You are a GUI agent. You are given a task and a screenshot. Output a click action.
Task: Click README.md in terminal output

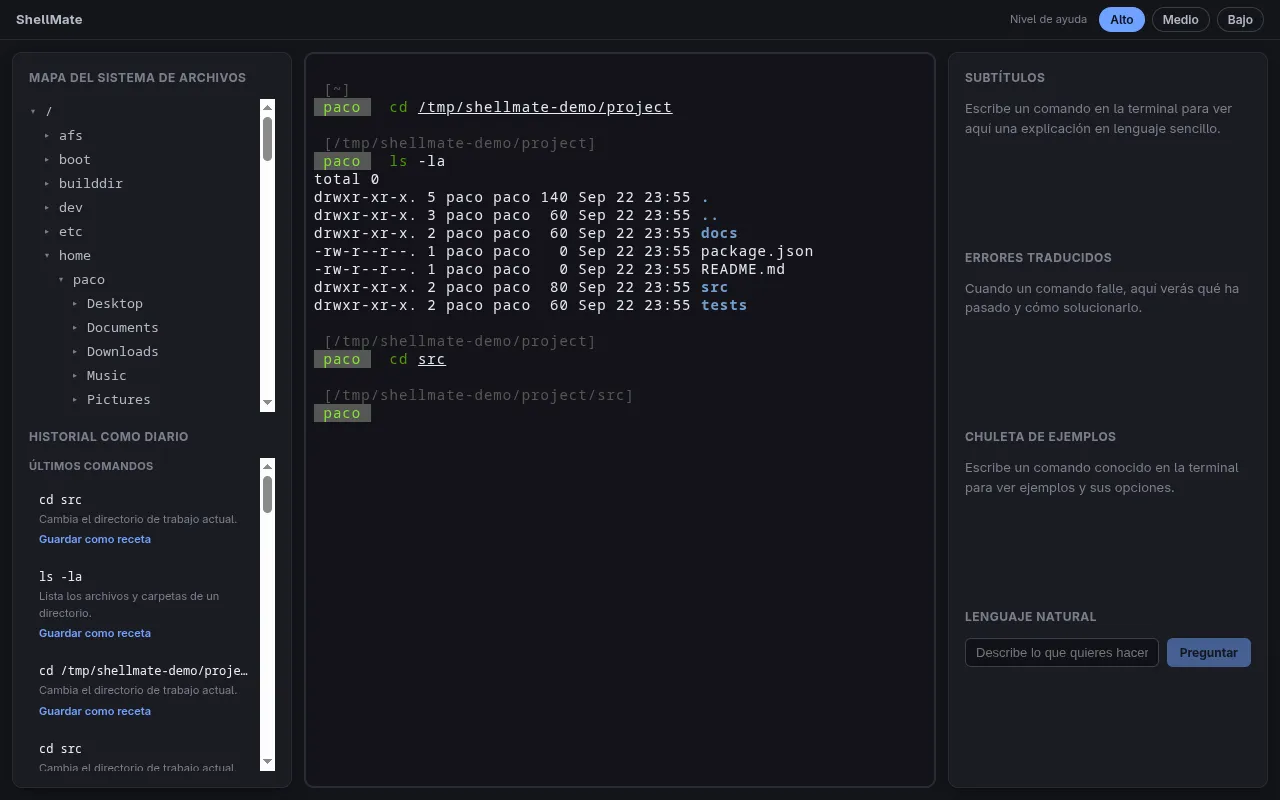pos(743,269)
